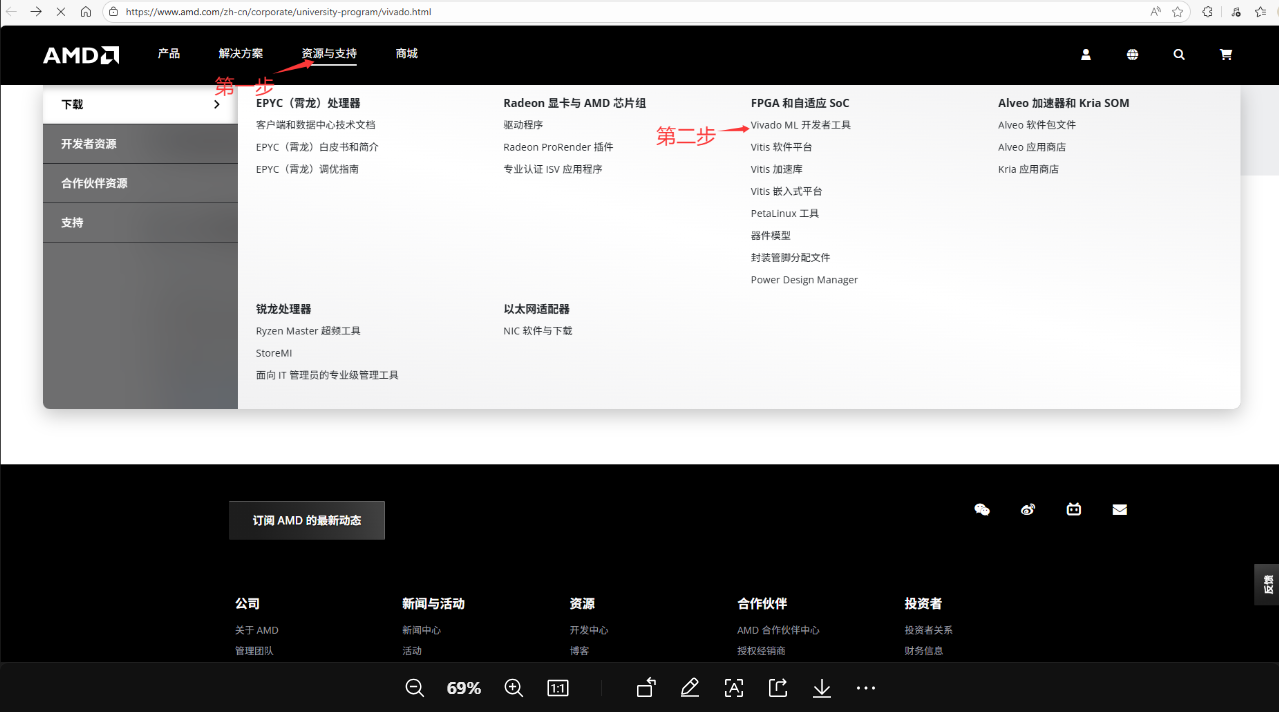Open the 解决方案 menu
This screenshot has width=1279, height=712.
[x=241, y=53]
